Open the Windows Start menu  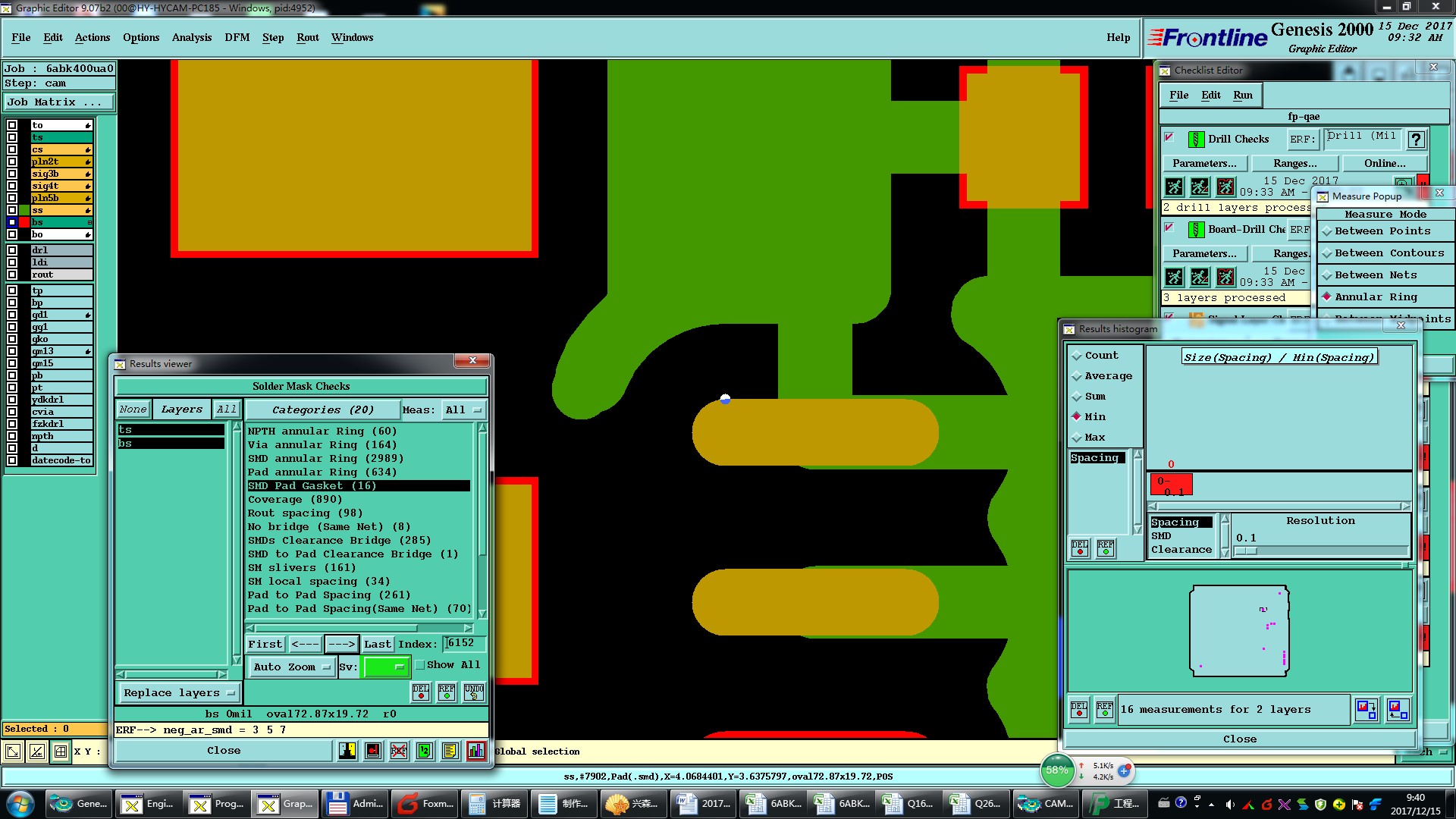(x=20, y=803)
